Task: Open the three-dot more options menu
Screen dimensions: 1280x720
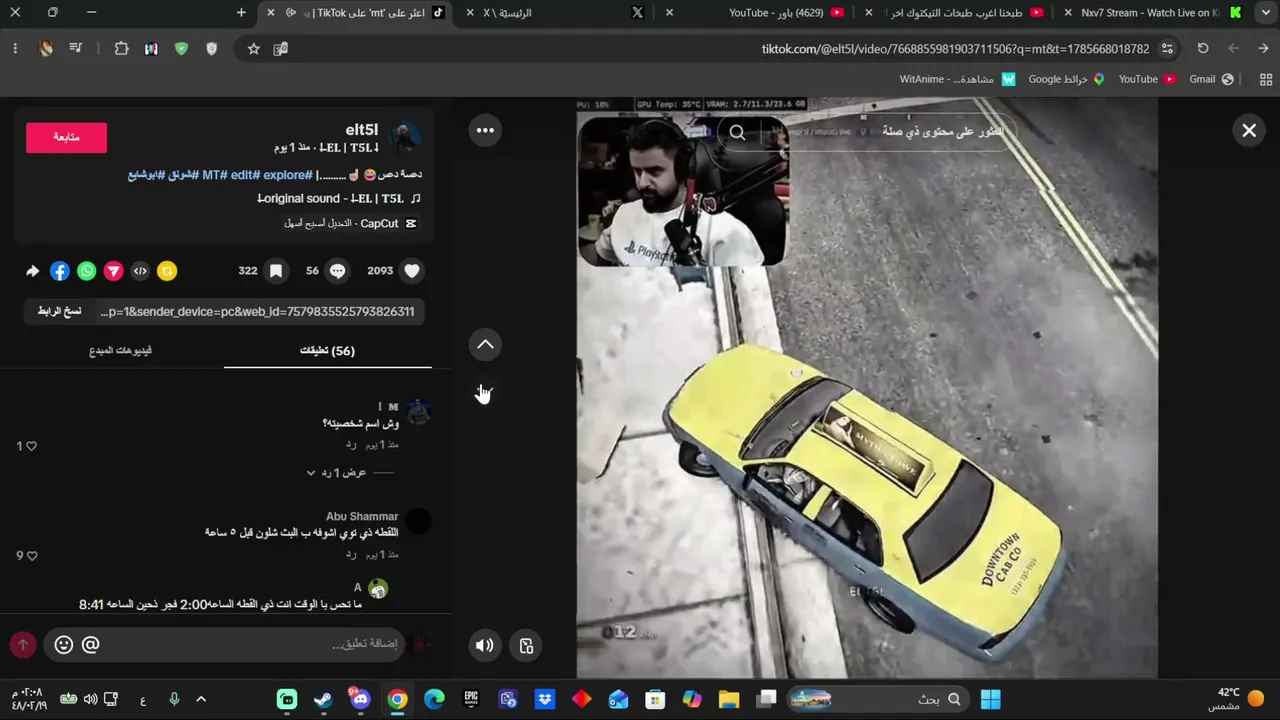Action: (x=485, y=130)
